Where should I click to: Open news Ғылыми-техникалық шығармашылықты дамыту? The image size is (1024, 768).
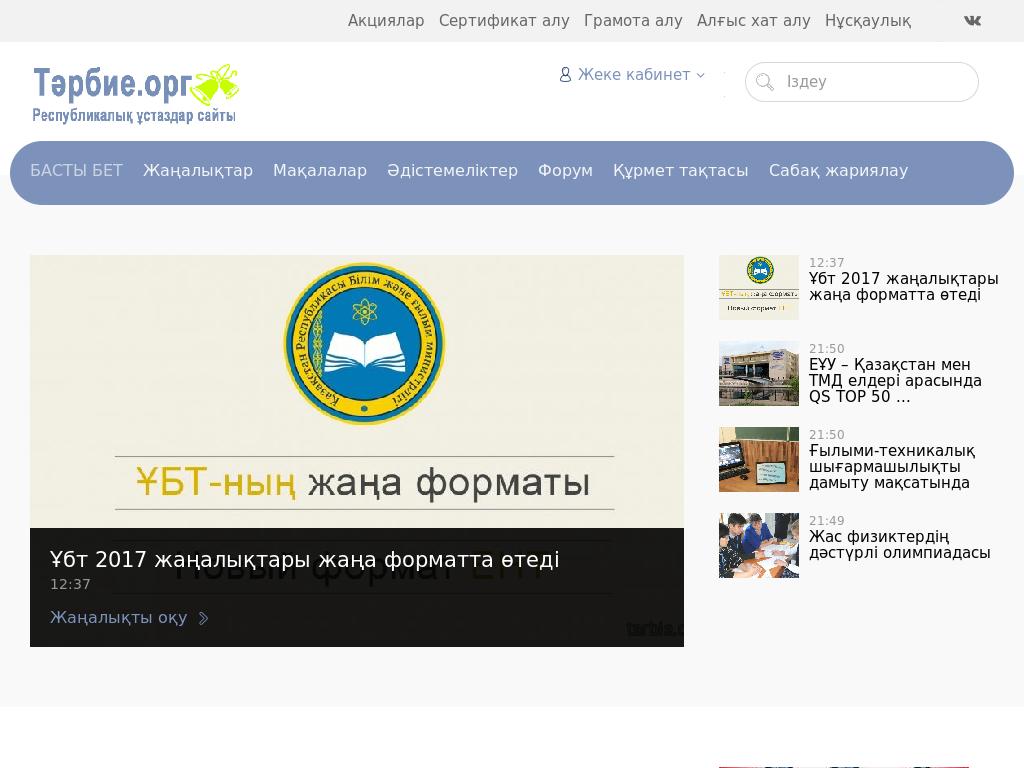coord(892,467)
